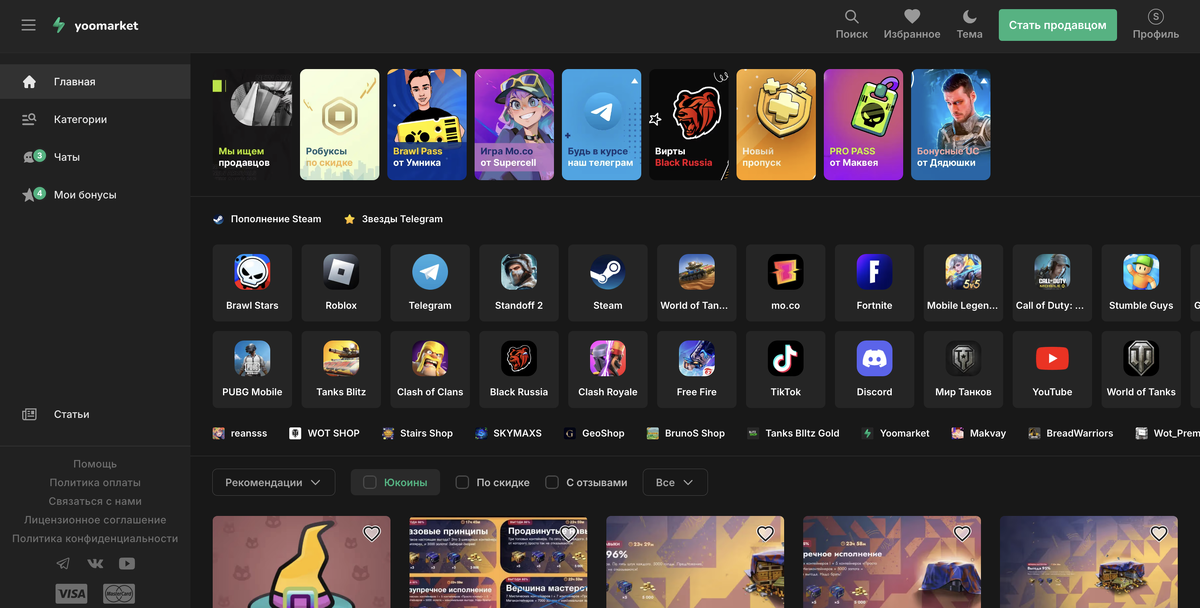1200x608 pixels.
Task: Open the Звезды Telegram link
Action: pos(393,219)
